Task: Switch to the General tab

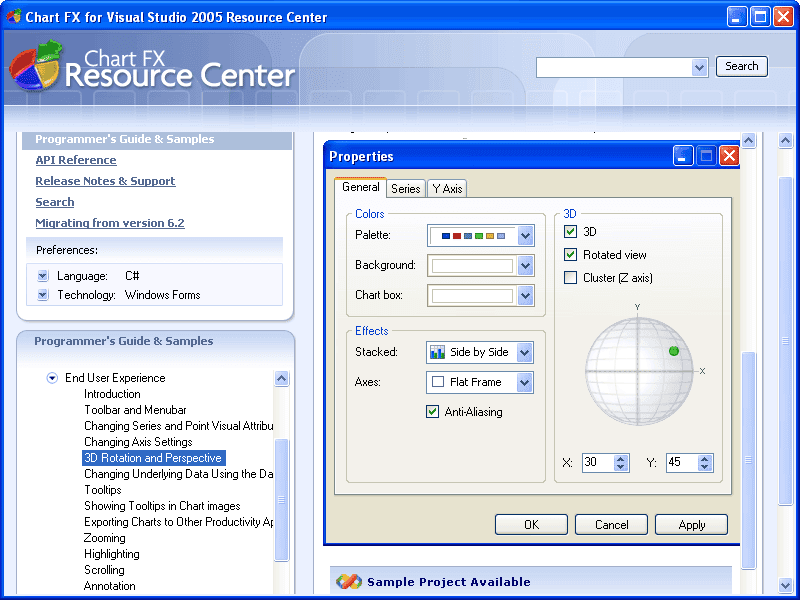Action: (x=361, y=187)
